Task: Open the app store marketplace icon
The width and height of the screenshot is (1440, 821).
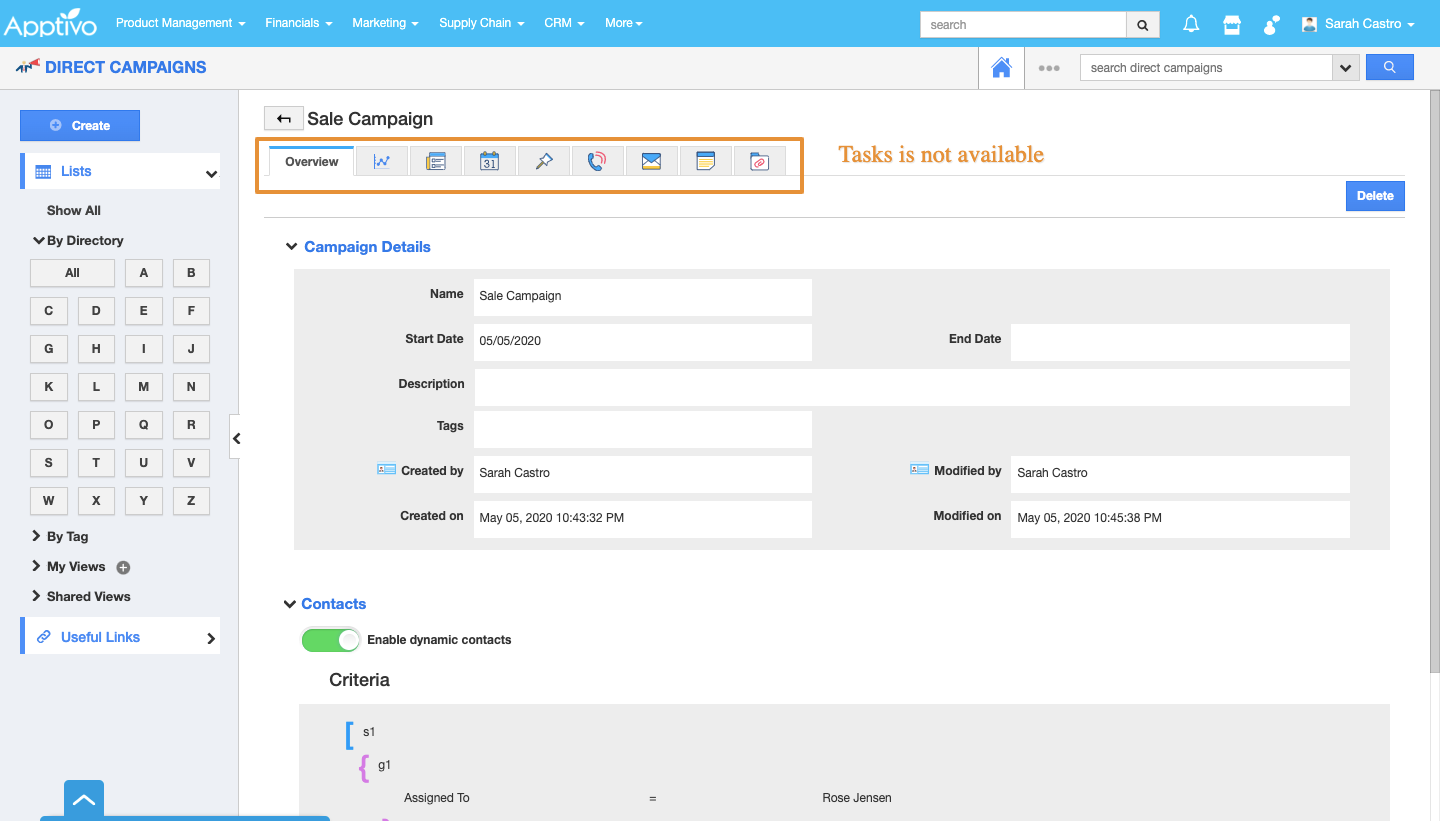Action: [1232, 24]
